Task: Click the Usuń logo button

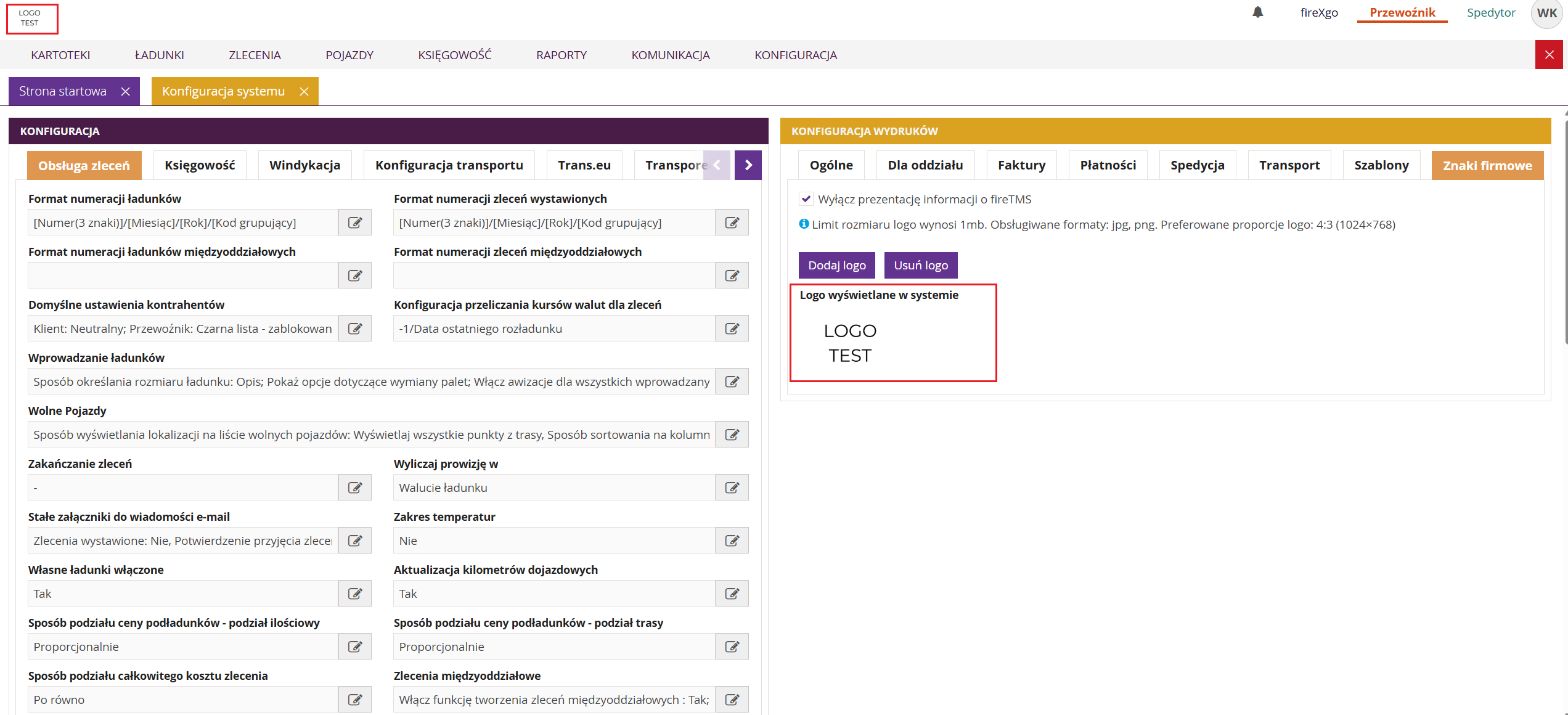Action: (920, 265)
